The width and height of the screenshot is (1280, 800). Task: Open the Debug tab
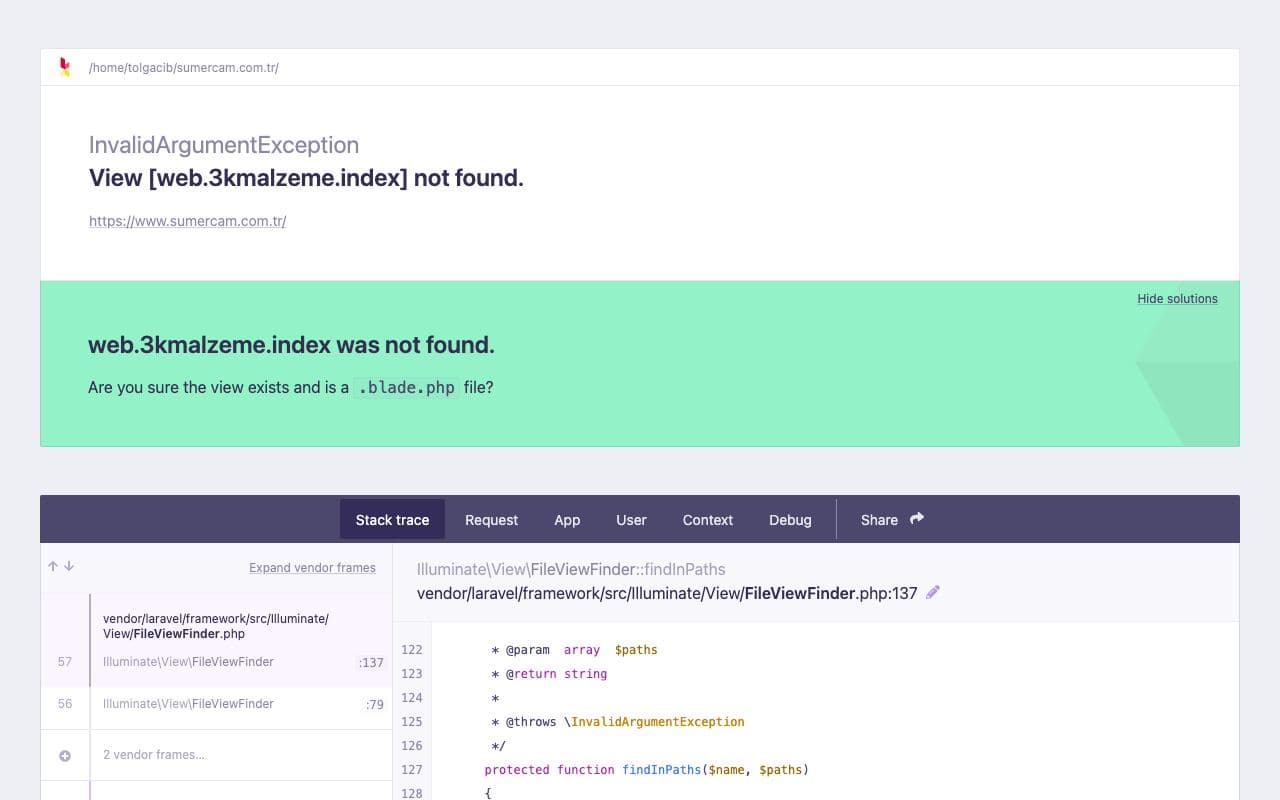[790, 520]
